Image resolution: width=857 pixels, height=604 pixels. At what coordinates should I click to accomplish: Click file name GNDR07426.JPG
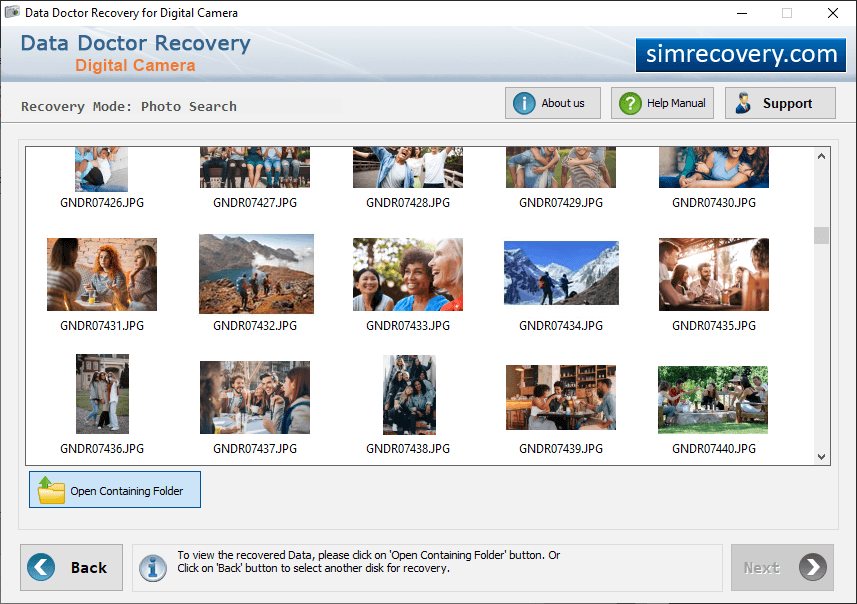pyautogui.click(x=102, y=203)
